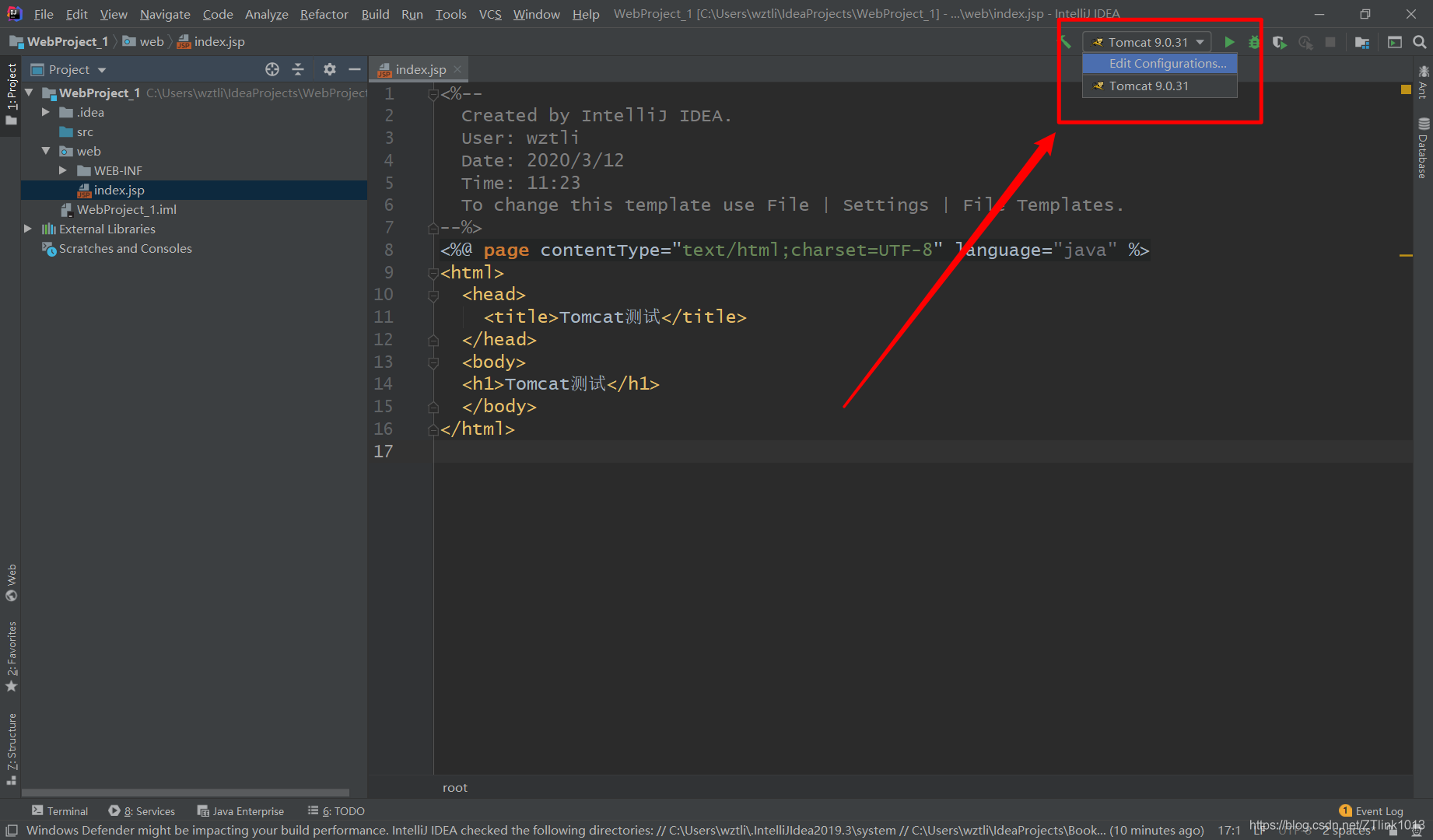Close the index.jsp editor tab

coord(457,69)
